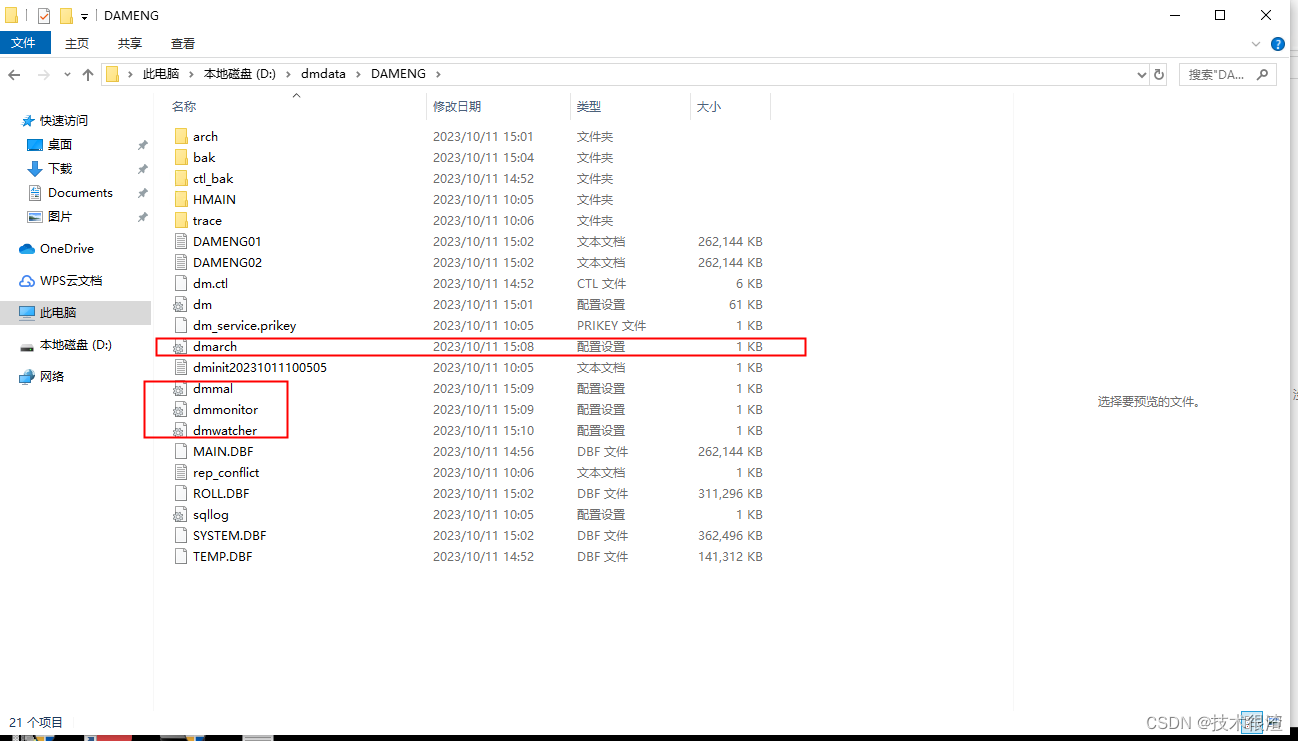Image resolution: width=1298 pixels, height=741 pixels.
Task: Open the Quick Access Toolbar customize dropdown
Action: 85,16
